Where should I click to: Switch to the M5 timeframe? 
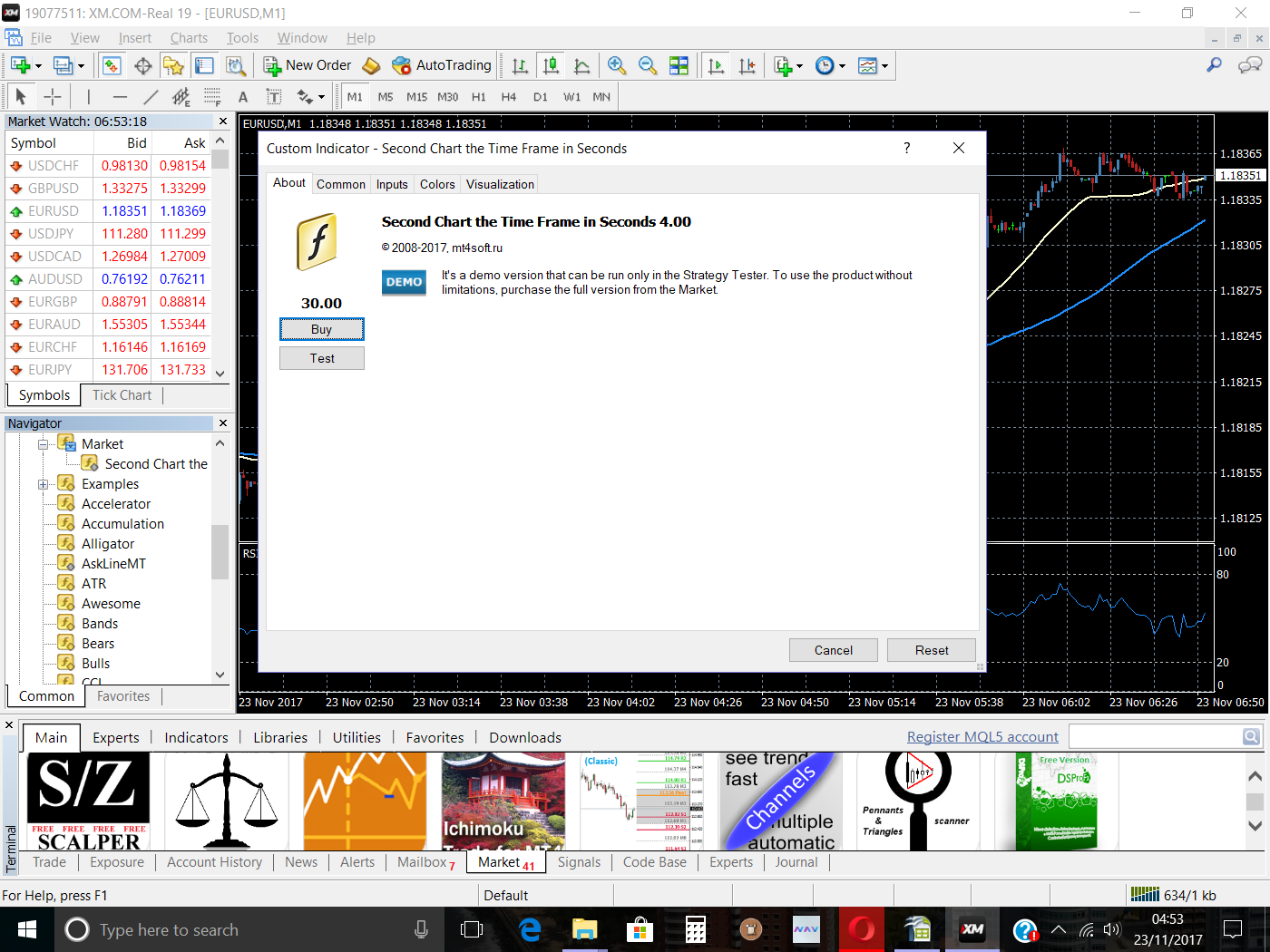[386, 97]
